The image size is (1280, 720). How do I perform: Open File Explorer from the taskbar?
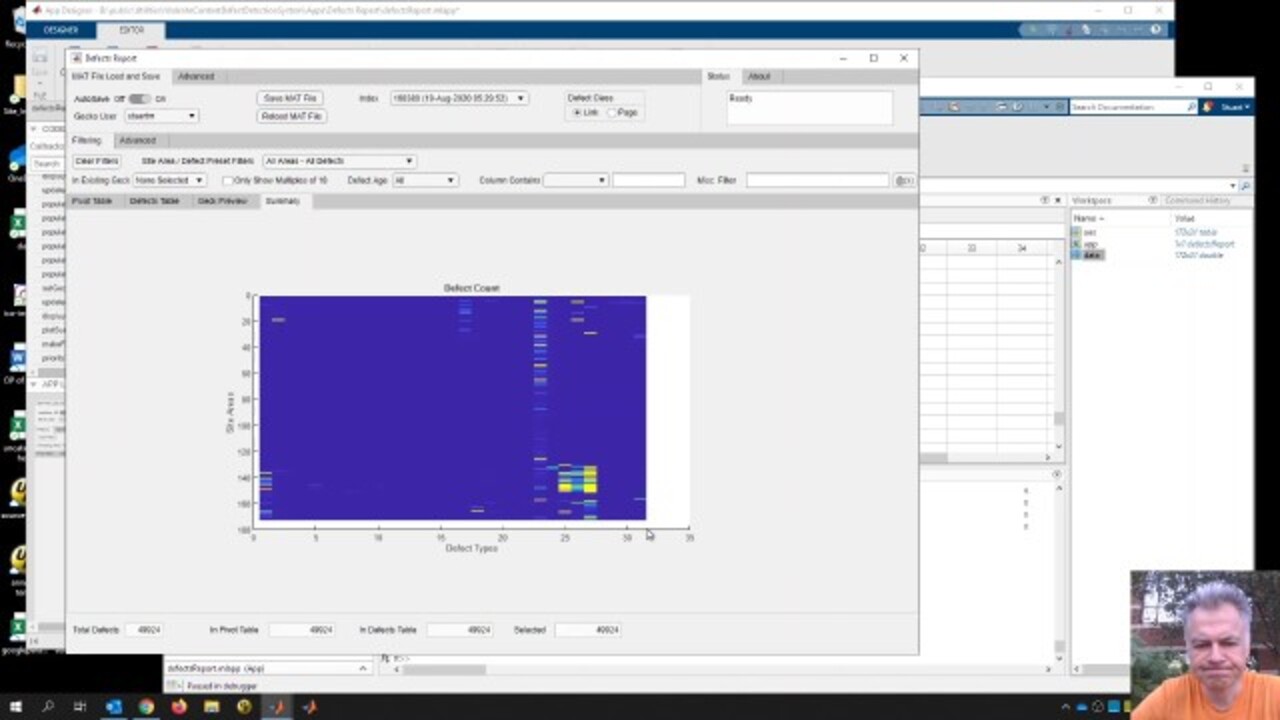pos(211,707)
